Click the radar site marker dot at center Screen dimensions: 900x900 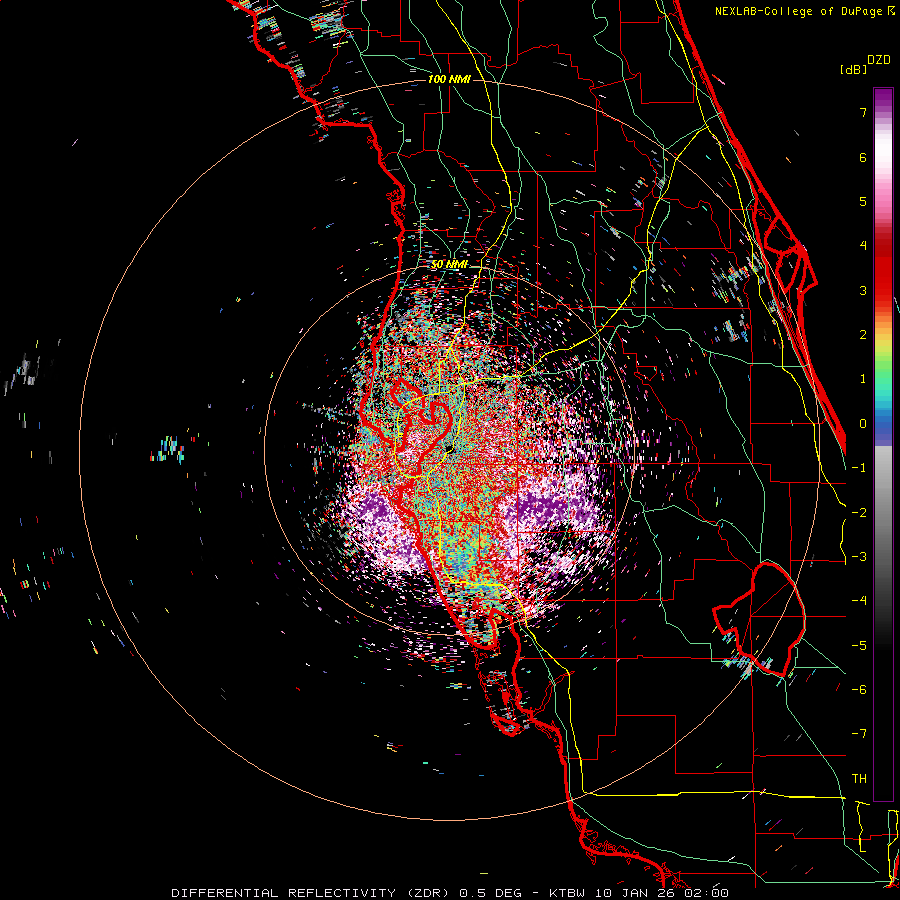(449, 449)
